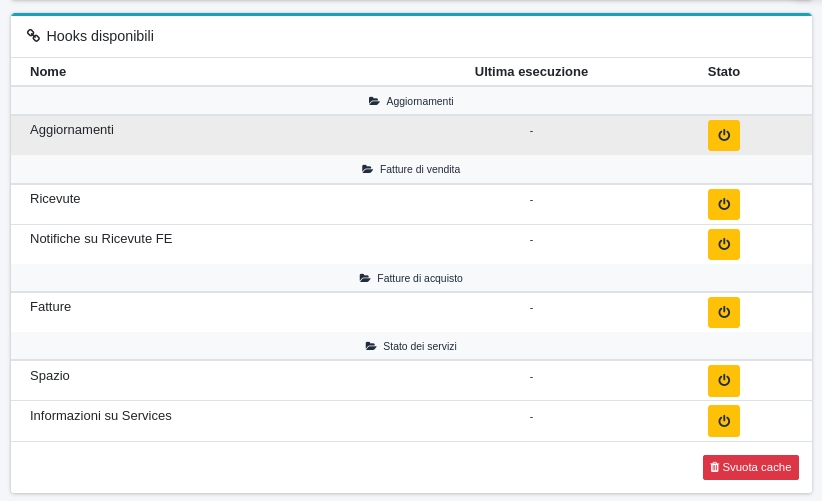This screenshot has width=822, height=501.
Task: Click the power icon in Spazio row
Action: (723, 380)
